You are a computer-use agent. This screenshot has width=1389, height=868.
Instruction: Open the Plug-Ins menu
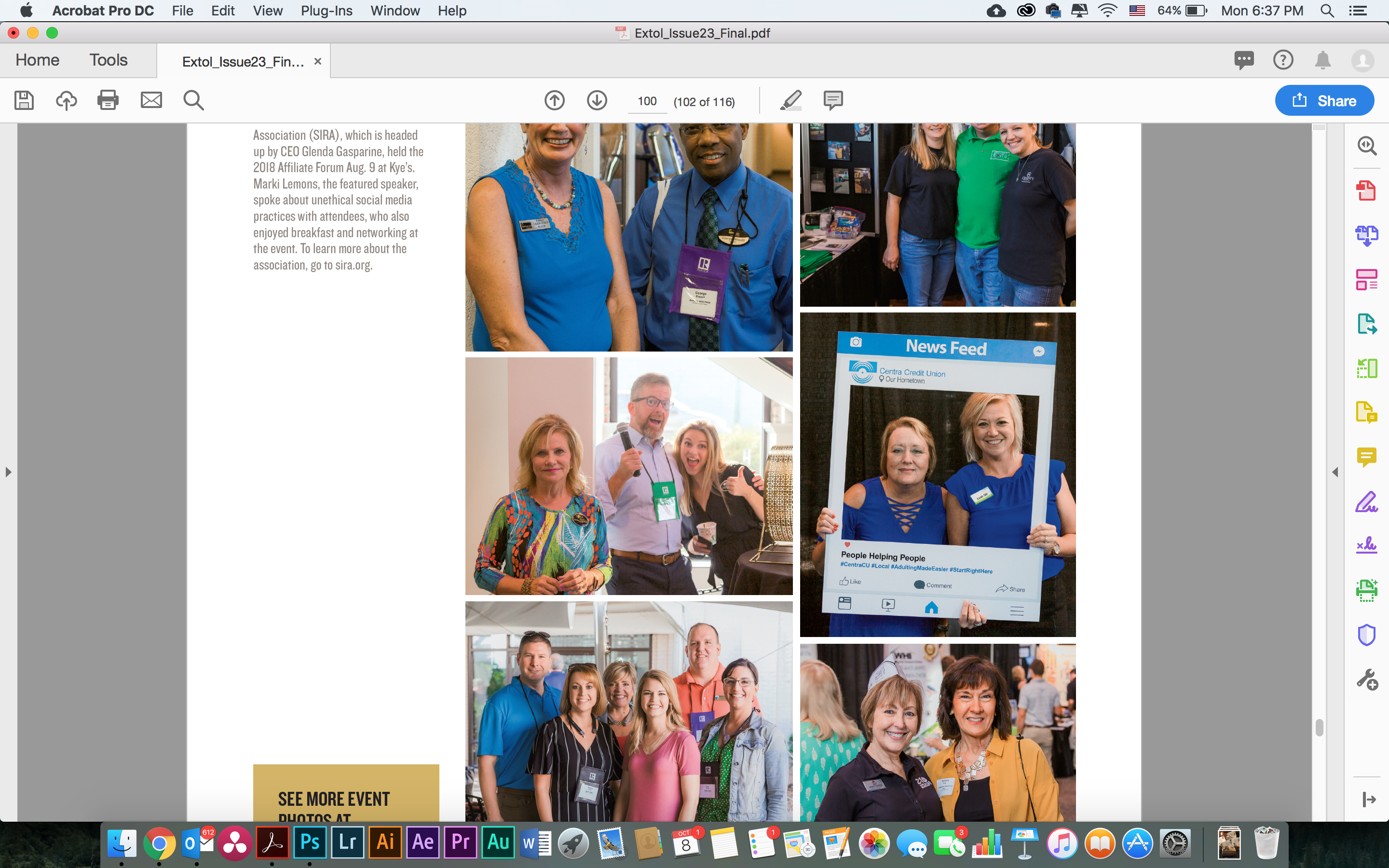(327, 11)
